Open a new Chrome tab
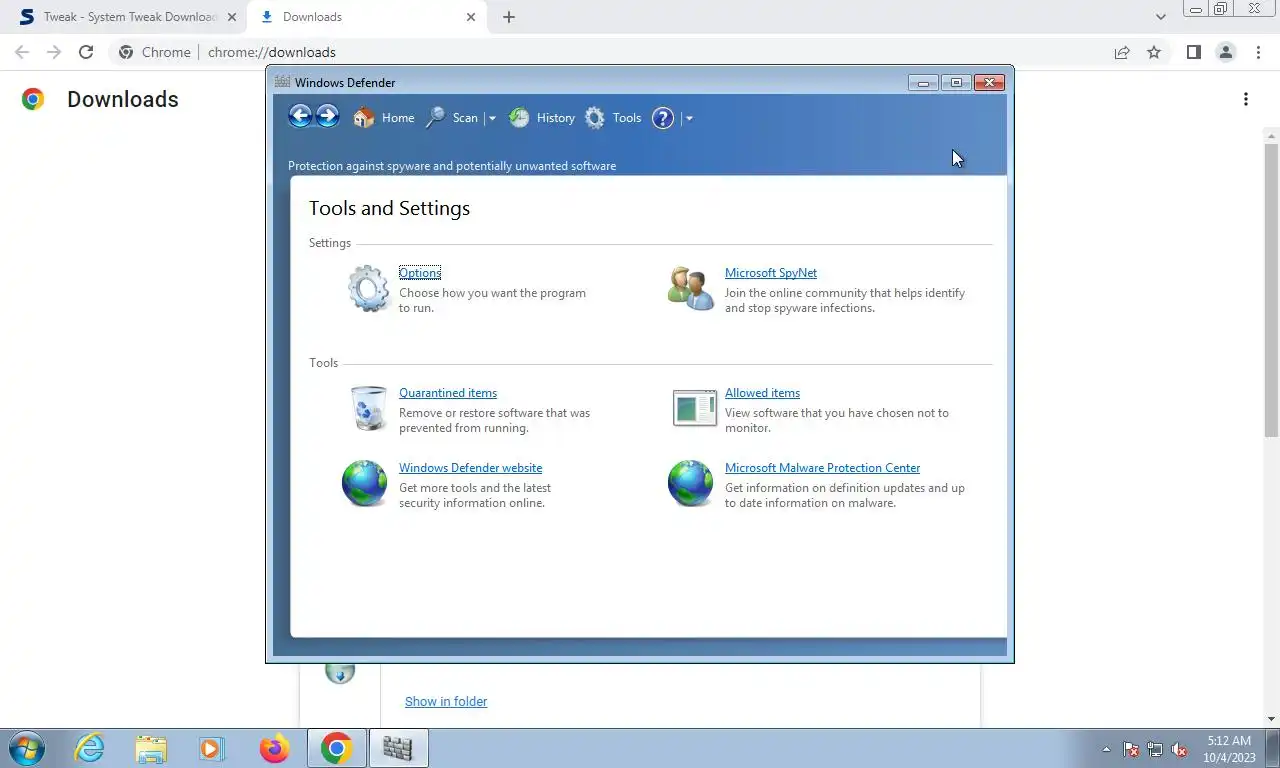The image size is (1280, 768). click(509, 17)
